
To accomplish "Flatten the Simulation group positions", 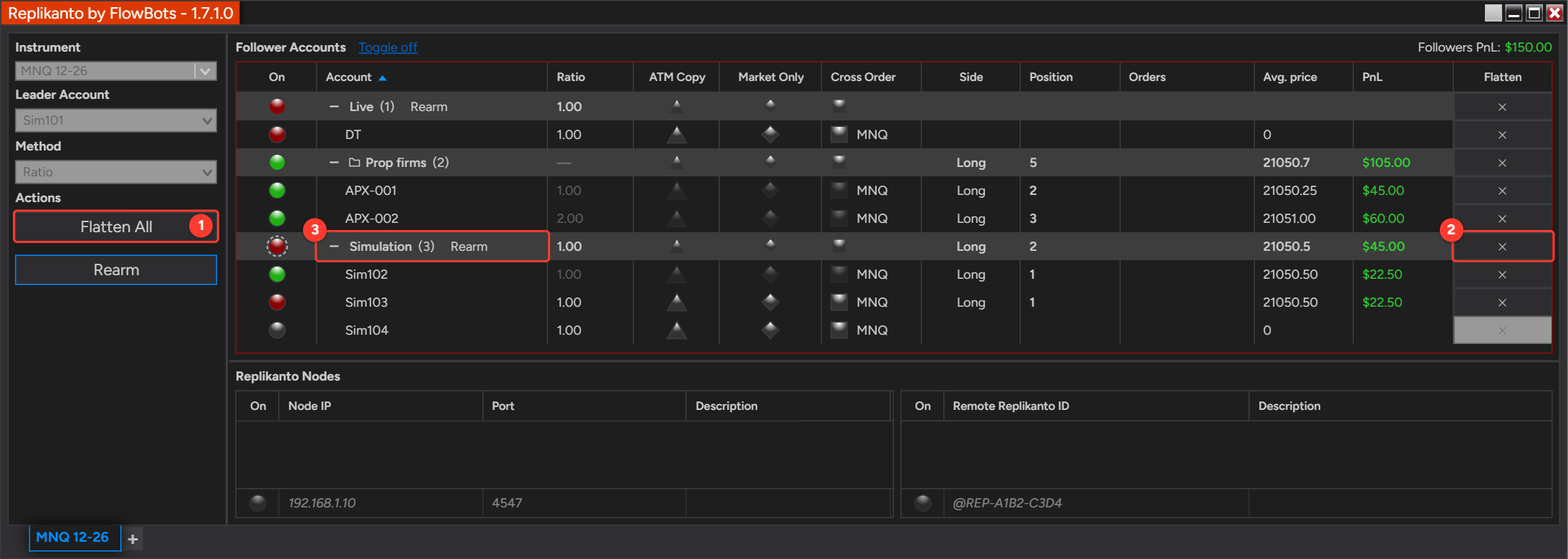I will point(1502,247).
